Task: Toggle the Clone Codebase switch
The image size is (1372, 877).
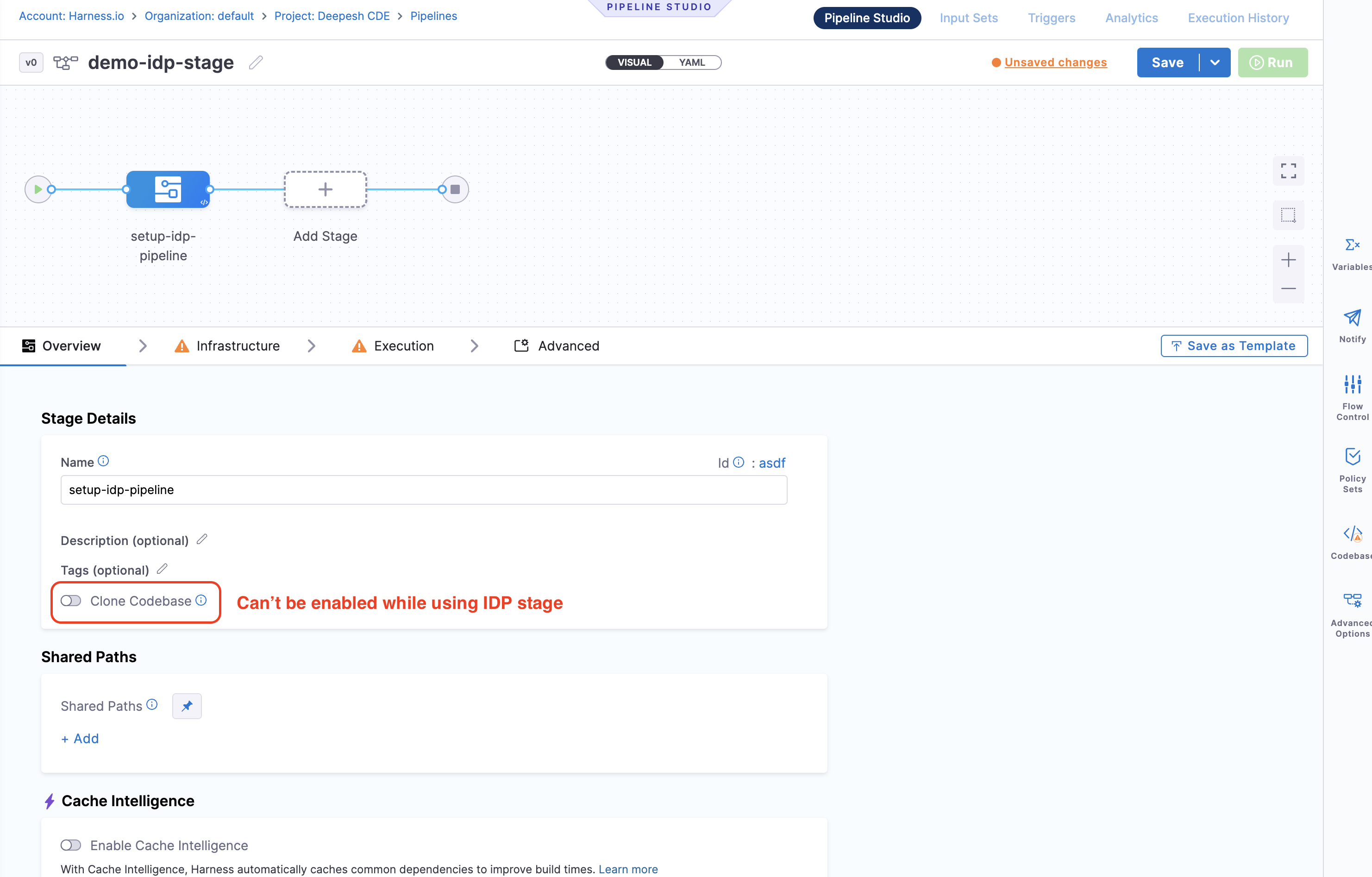Action: pyautogui.click(x=71, y=601)
